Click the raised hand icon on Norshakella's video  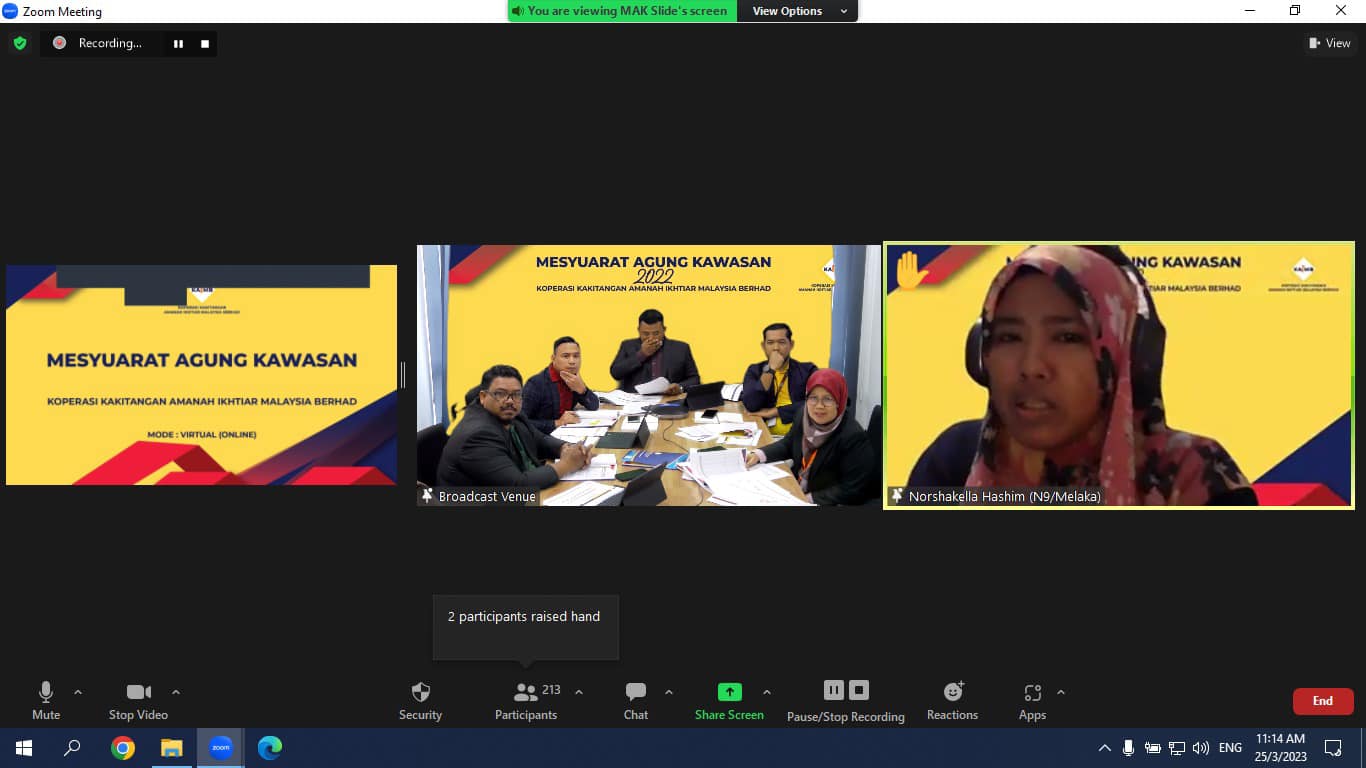[911, 270]
